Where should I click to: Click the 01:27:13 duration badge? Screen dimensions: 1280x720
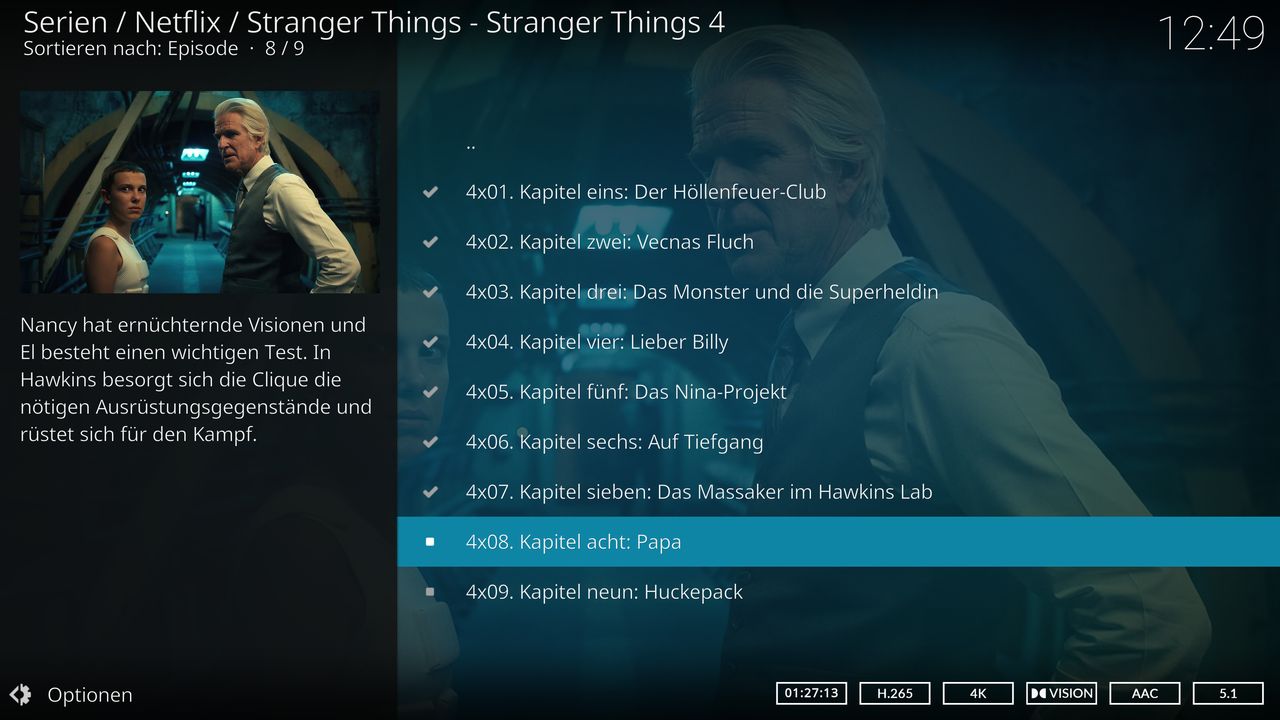click(812, 693)
